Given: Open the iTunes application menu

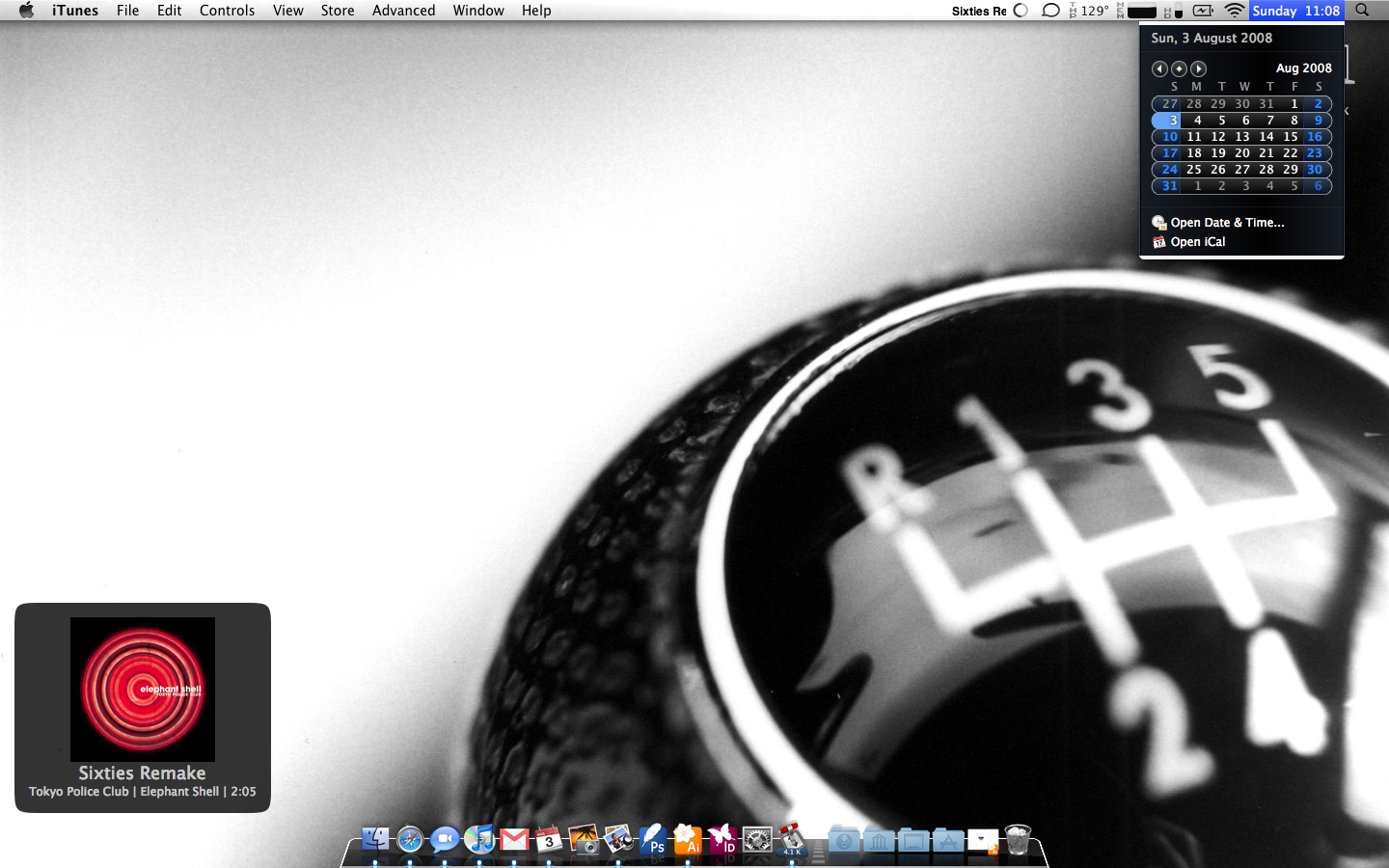Looking at the screenshot, I should click(x=75, y=11).
